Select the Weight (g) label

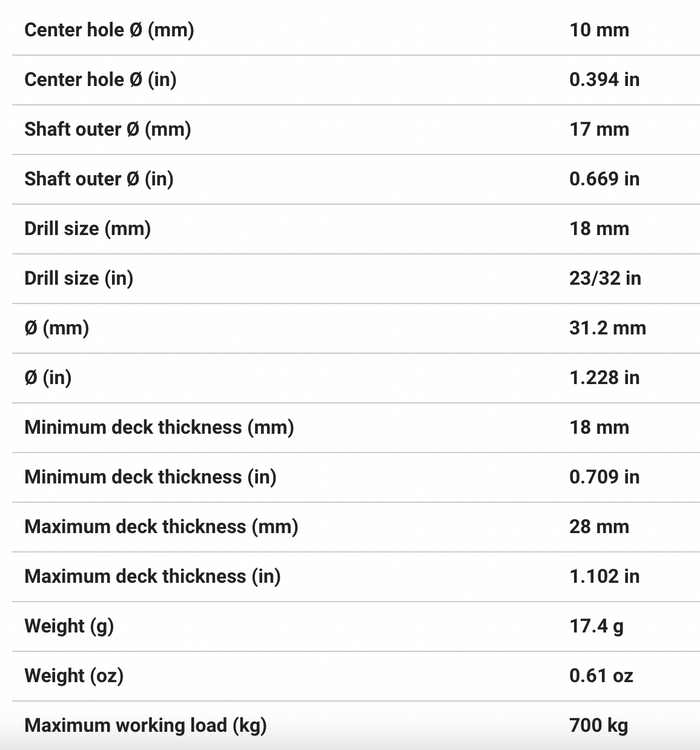tap(69, 627)
